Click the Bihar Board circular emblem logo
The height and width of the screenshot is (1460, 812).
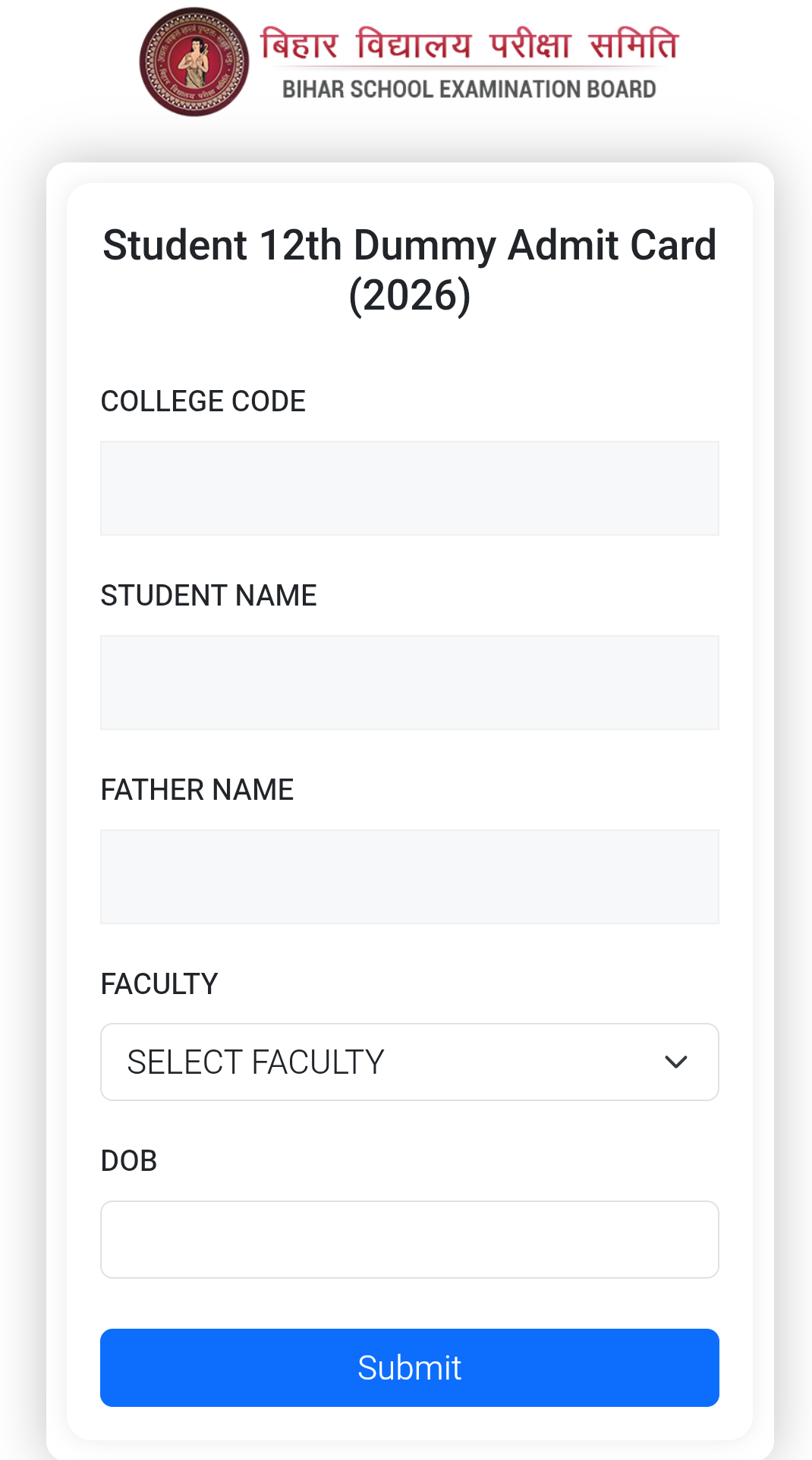194,62
